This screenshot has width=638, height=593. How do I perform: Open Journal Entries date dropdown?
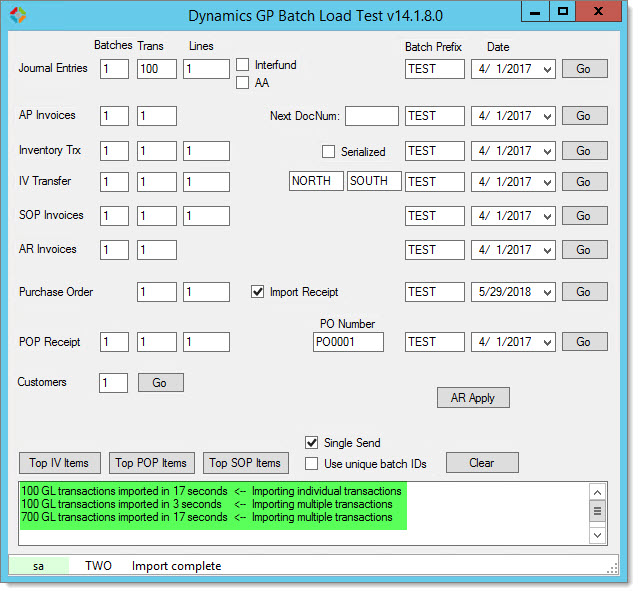[x=547, y=69]
